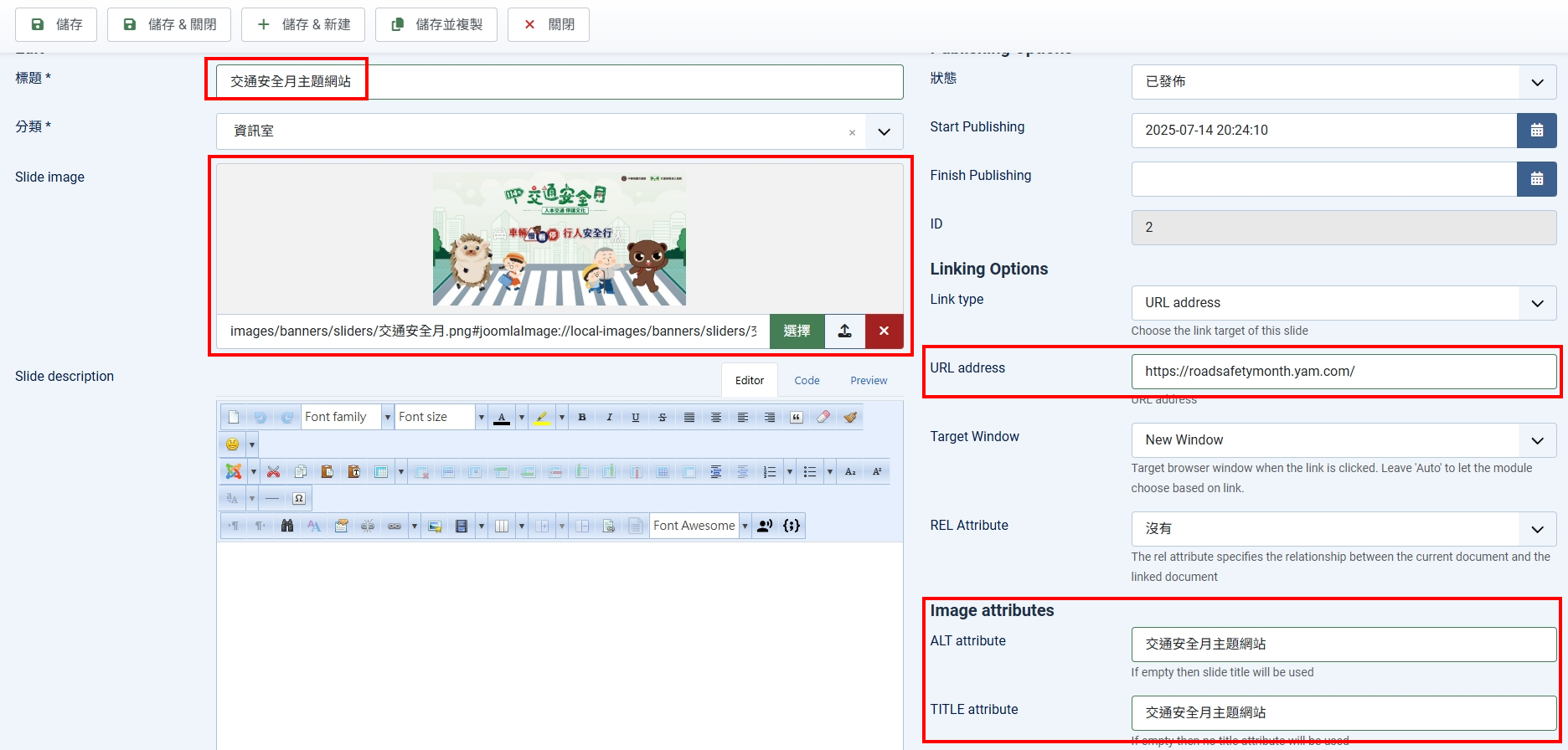Click the 儲存 & 關閉 button

(x=169, y=24)
